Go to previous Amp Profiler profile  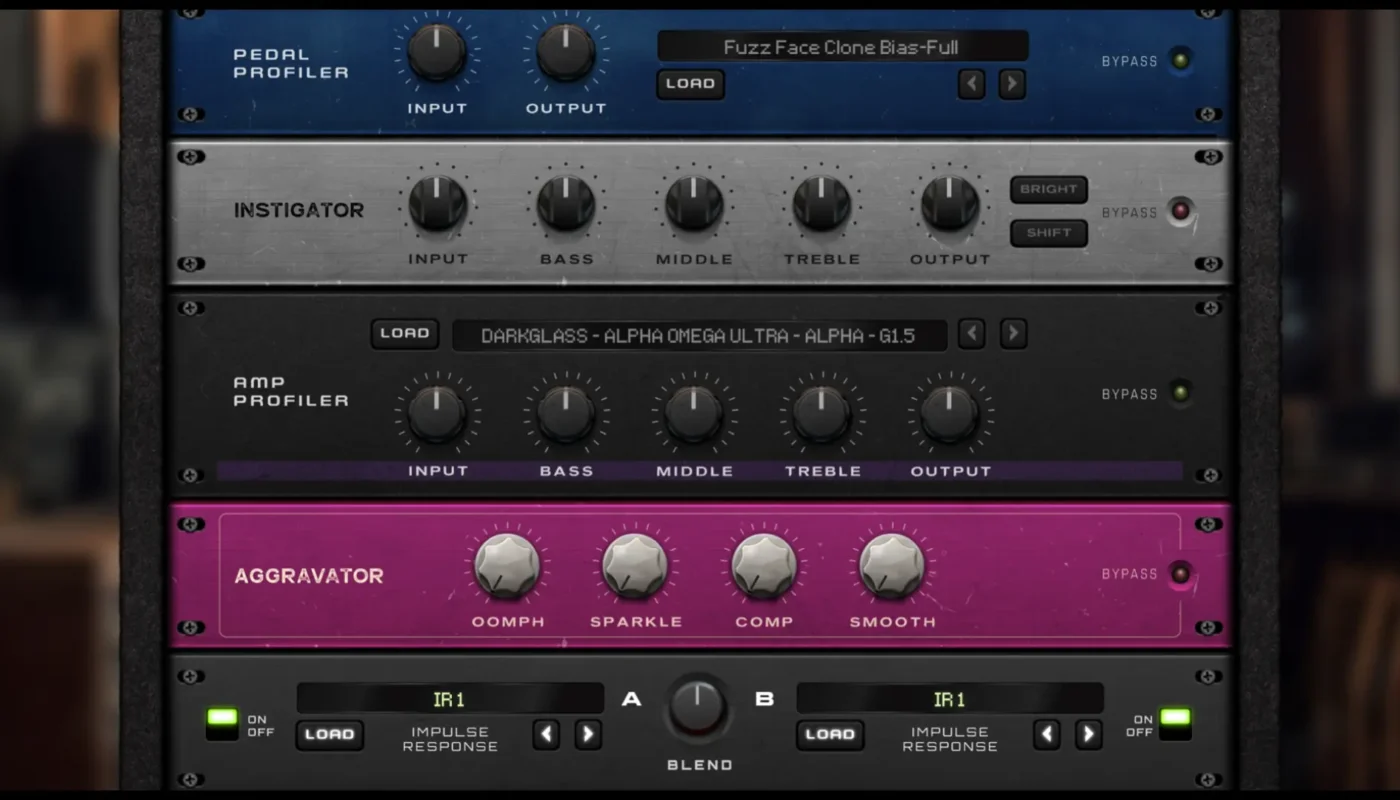tap(971, 334)
